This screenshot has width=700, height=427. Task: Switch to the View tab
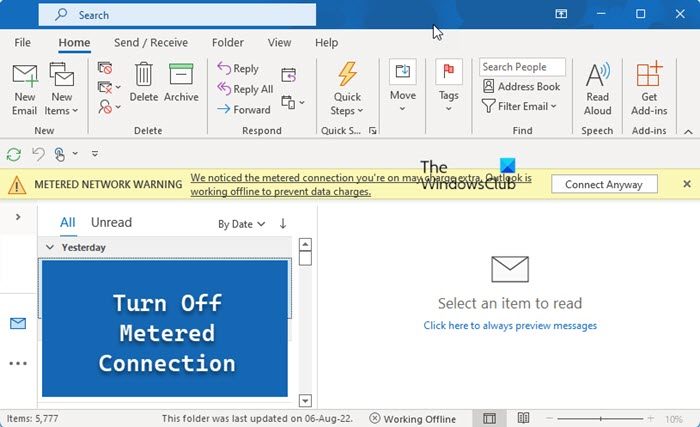coord(279,42)
